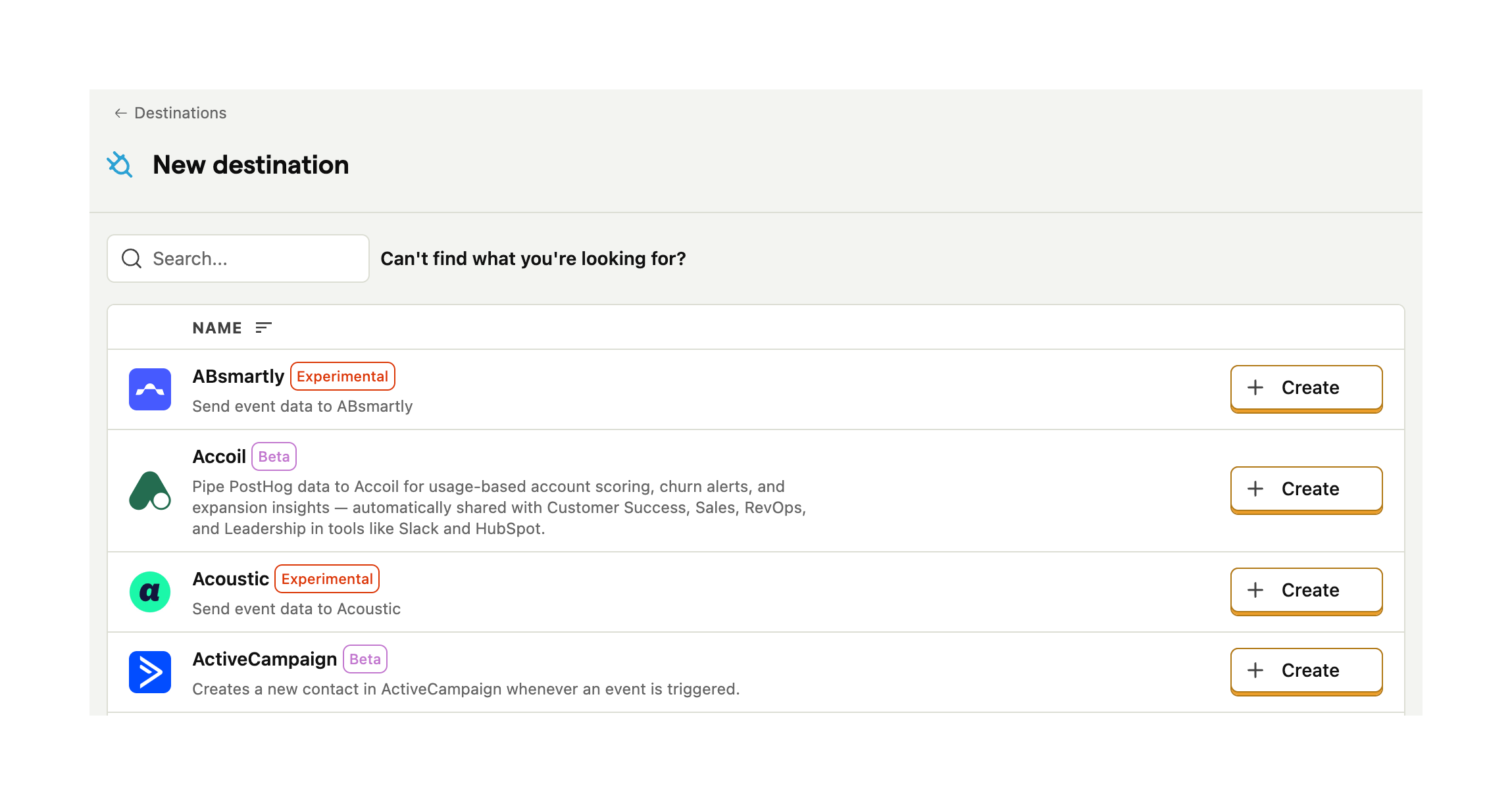Create an ActiveCampaign destination

[1306, 671]
